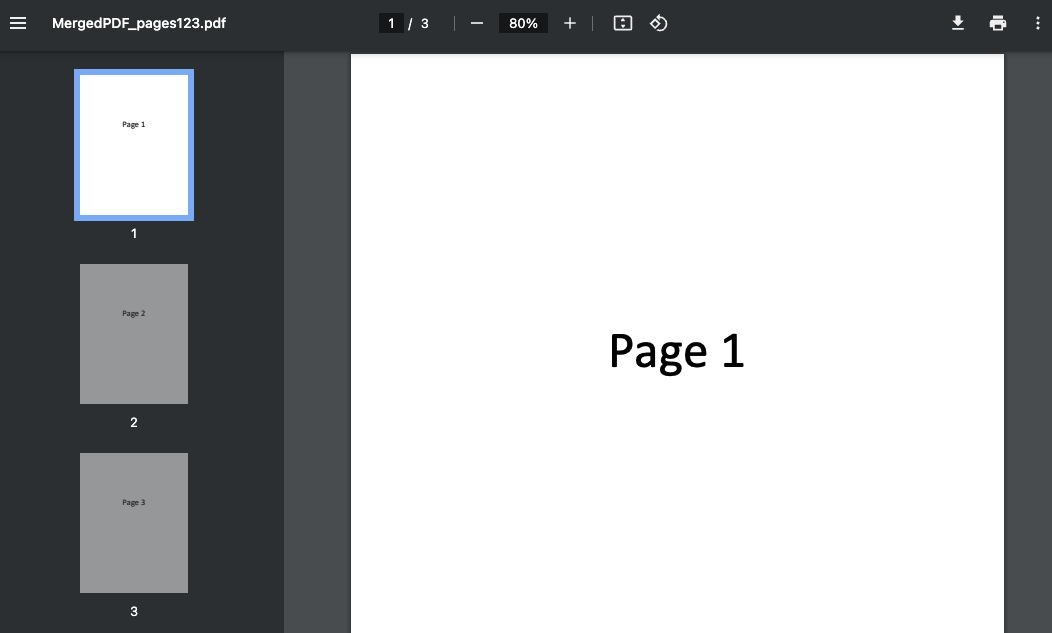Click the zoom out minus icon
The width and height of the screenshot is (1052, 633).
pos(477,23)
